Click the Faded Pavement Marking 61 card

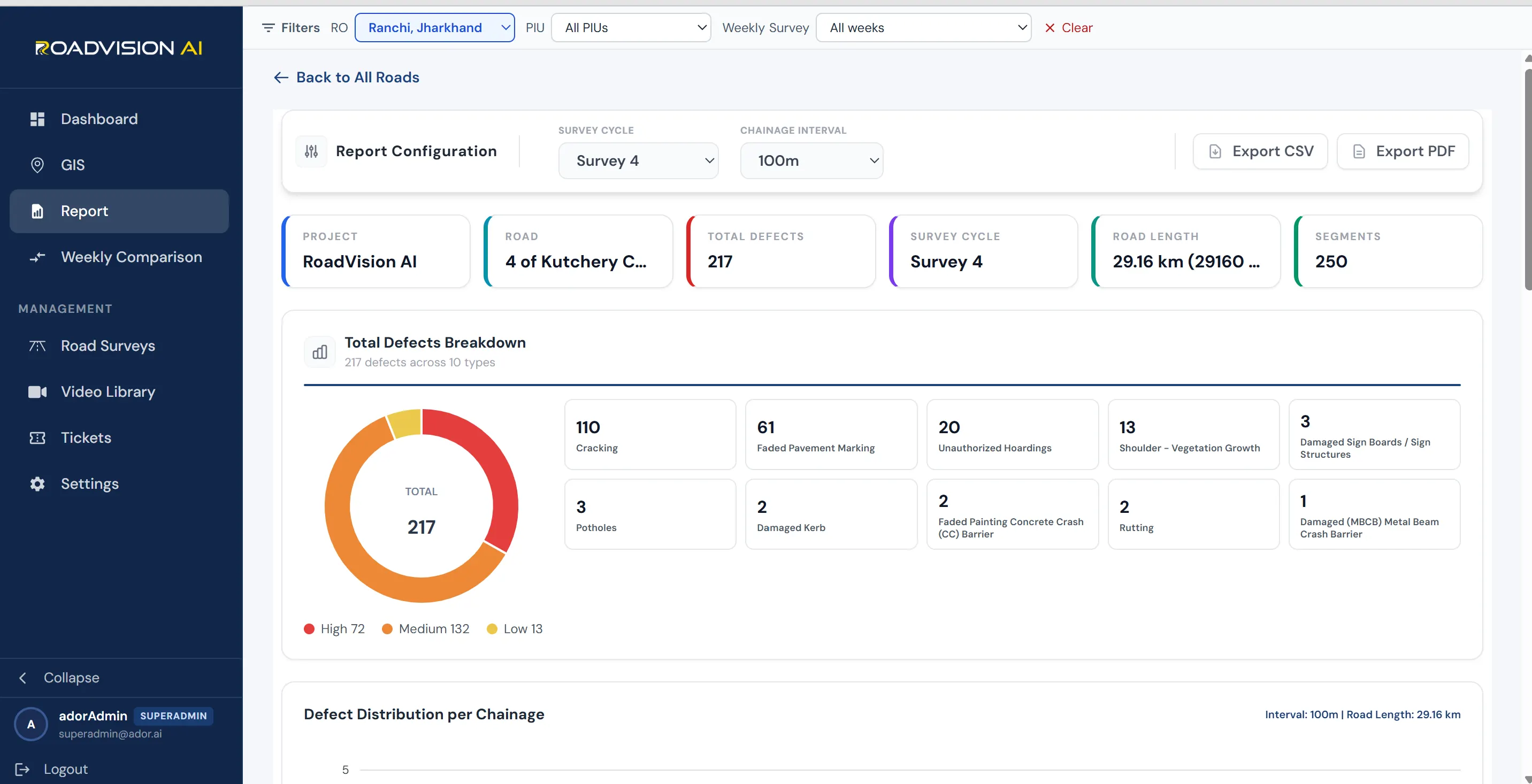(831, 434)
